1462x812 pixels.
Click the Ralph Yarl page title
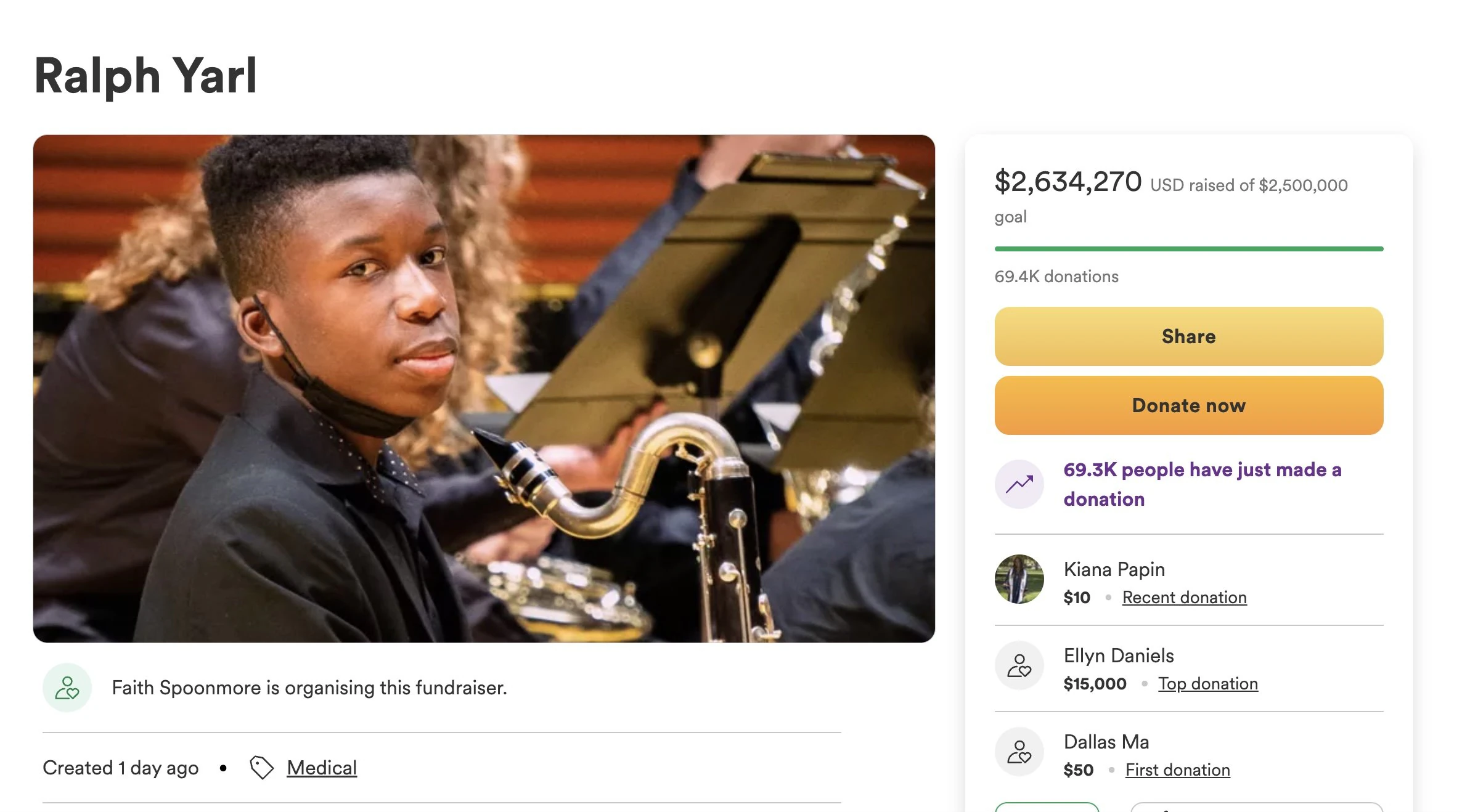tap(145, 76)
